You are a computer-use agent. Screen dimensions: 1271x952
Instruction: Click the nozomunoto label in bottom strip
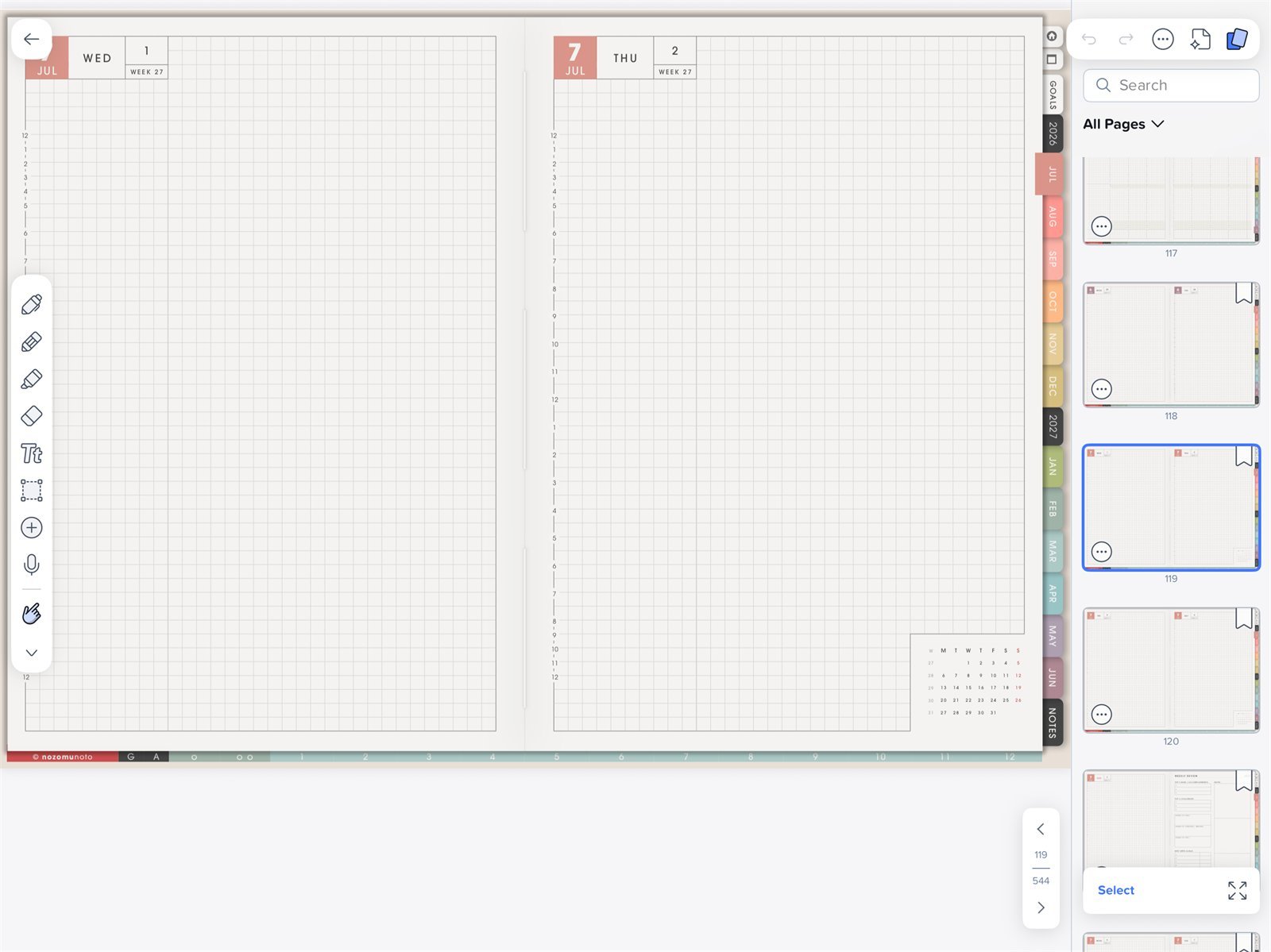click(63, 757)
